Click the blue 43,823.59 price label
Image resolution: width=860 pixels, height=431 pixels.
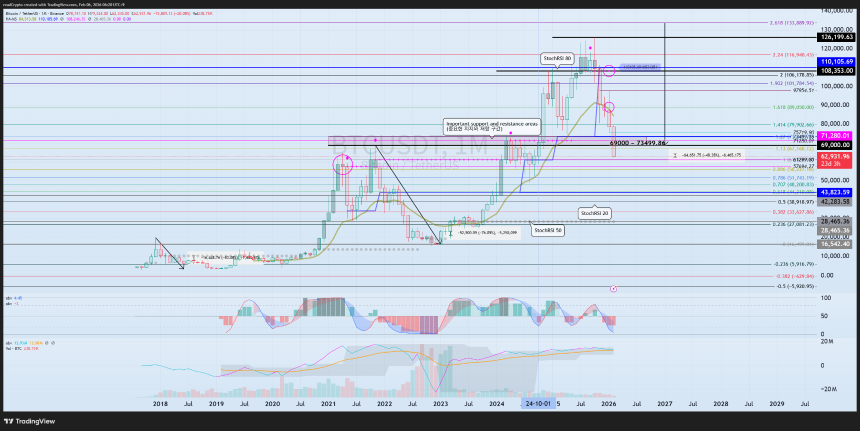(x=835, y=192)
